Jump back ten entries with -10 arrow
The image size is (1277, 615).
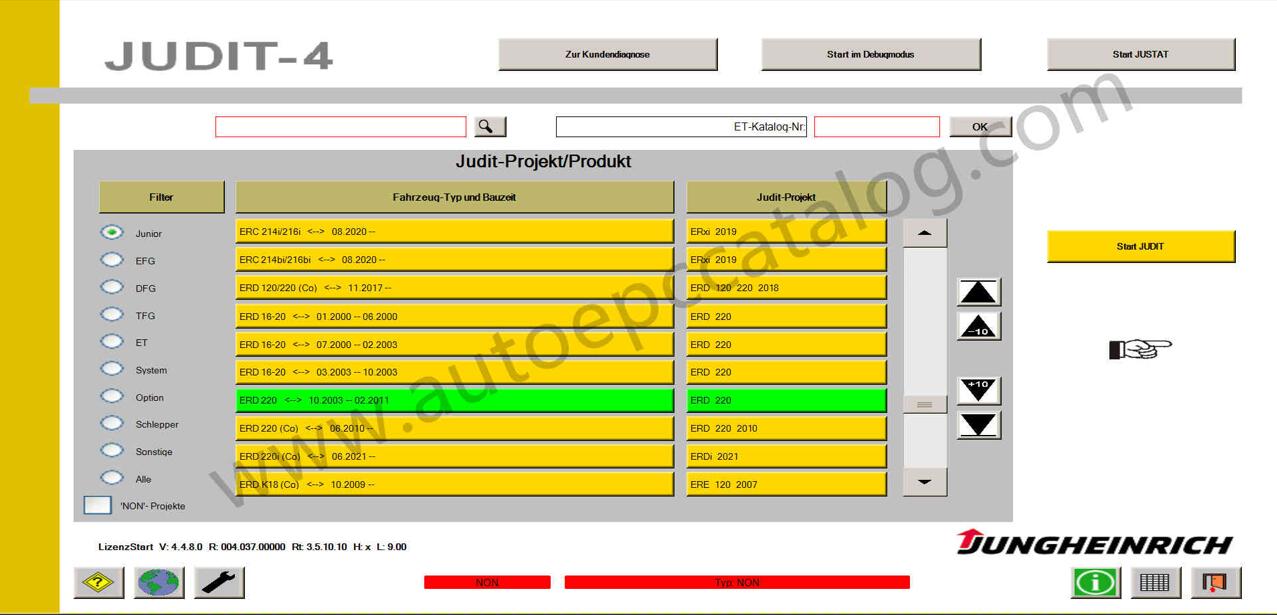pos(978,326)
